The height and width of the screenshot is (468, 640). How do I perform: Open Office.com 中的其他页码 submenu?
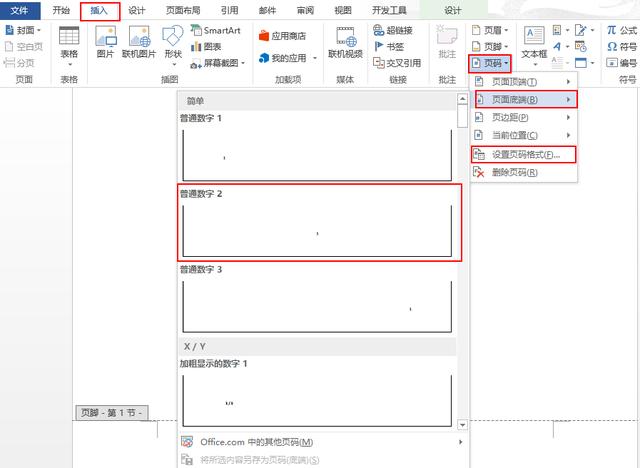tap(323, 442)
